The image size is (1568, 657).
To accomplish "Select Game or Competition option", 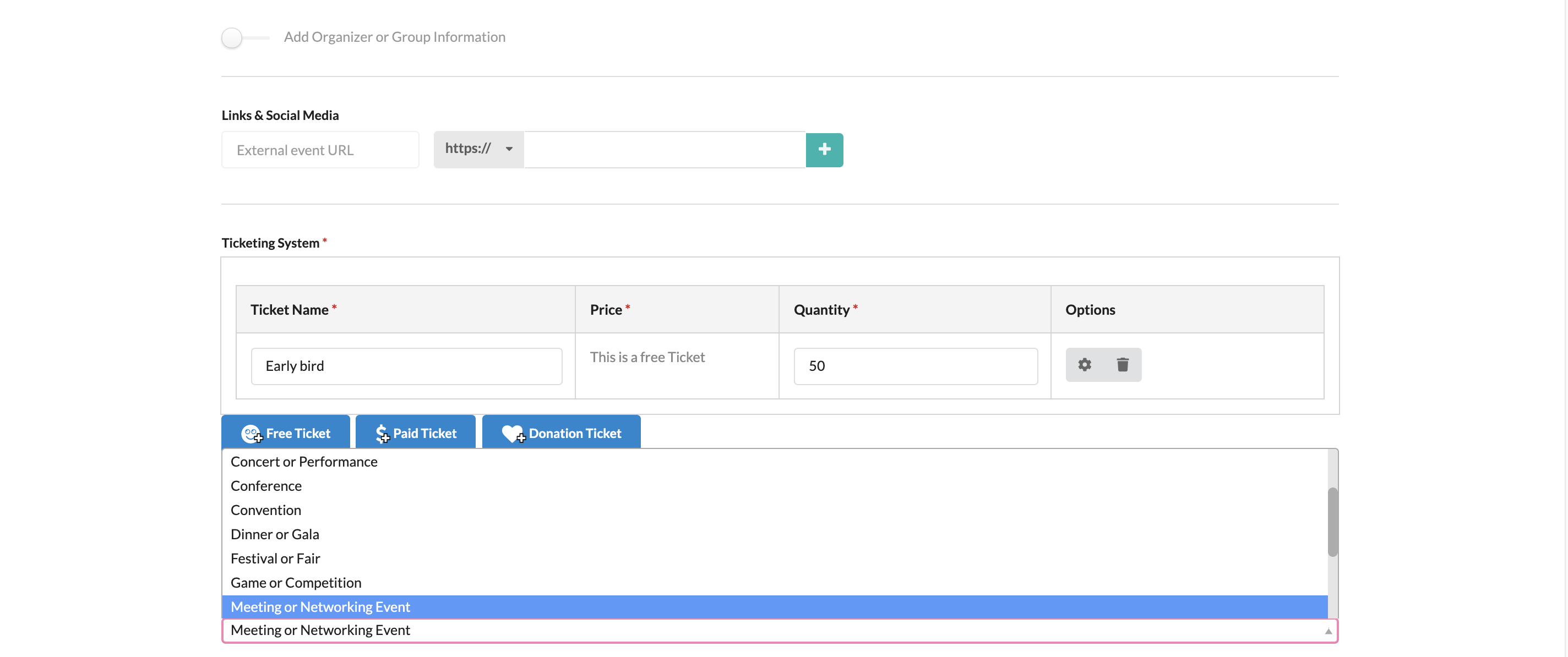I will tap(774, 583).
